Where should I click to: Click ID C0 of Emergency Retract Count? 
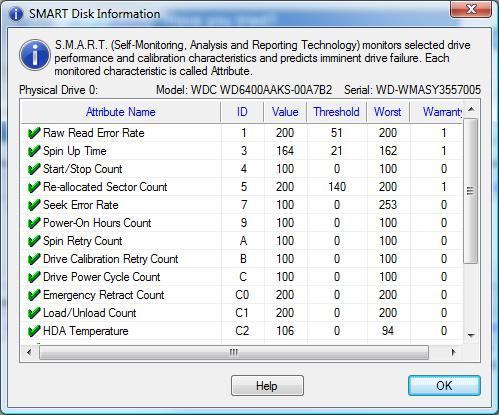pyautogui.click(x=242, y=295)
